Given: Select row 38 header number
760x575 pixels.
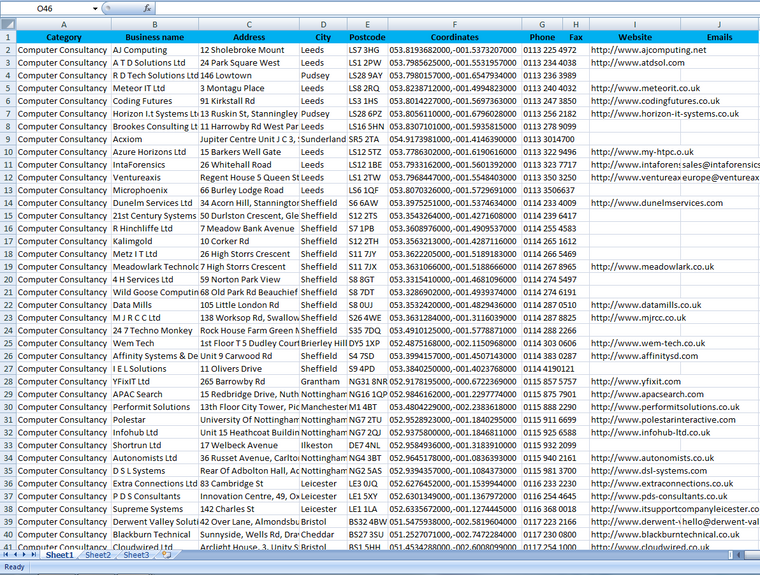Looking at the screenshot, I should (8, 509).
